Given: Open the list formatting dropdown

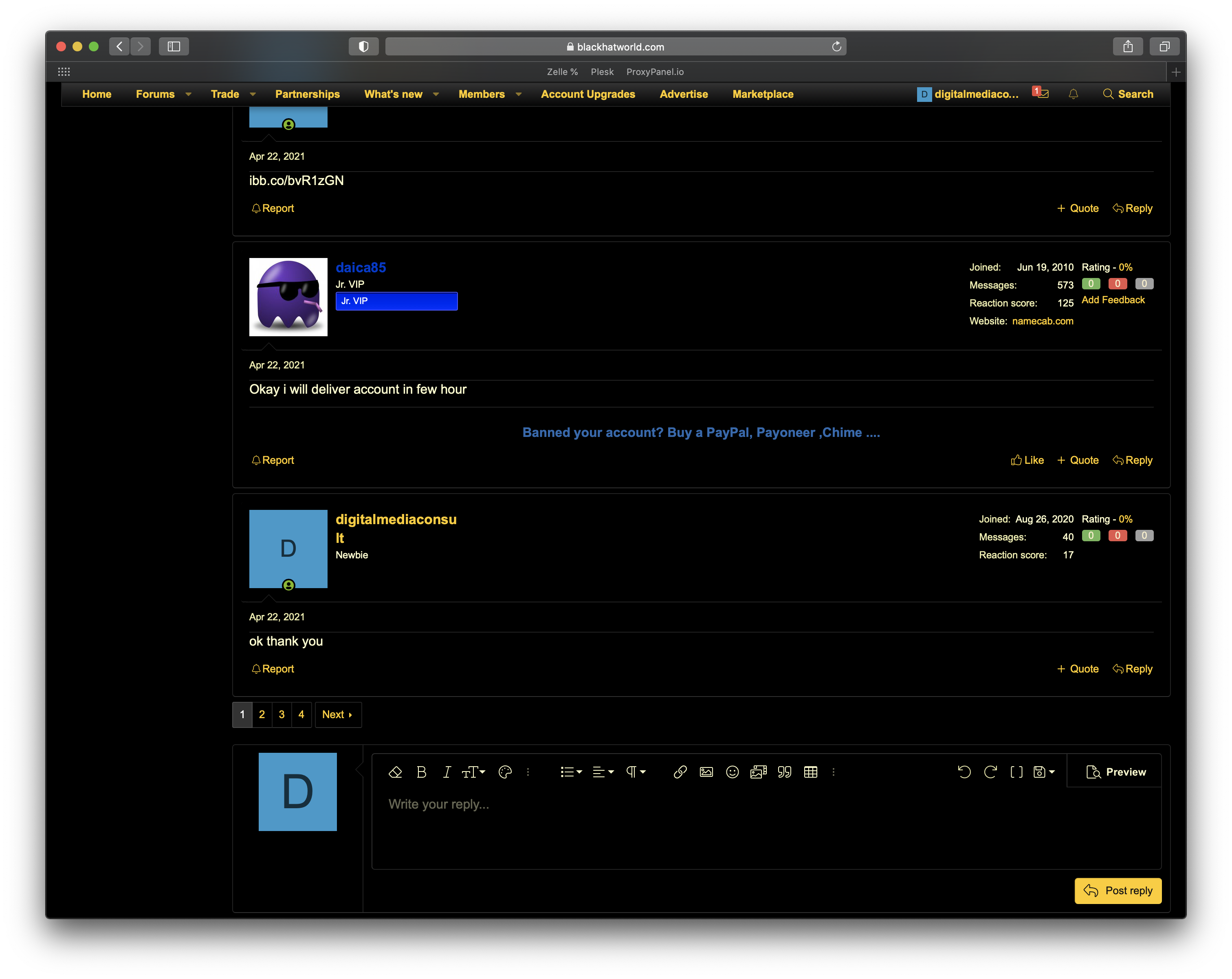Looking at the screenshot, I should [571, 772].
